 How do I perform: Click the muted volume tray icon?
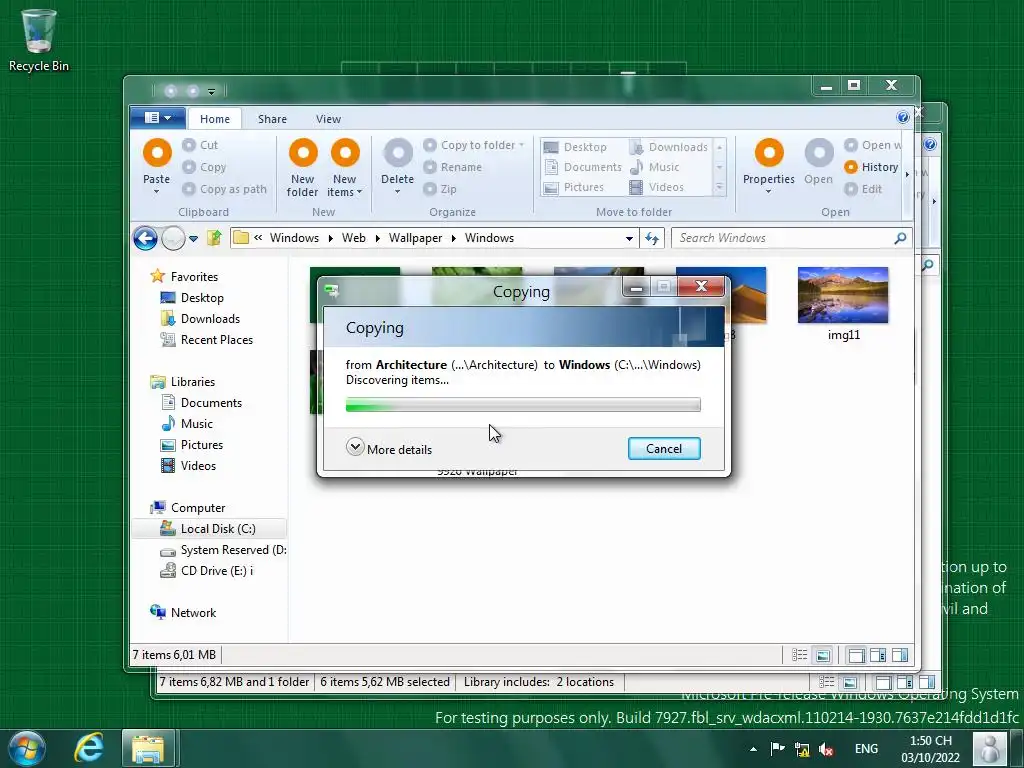click(826, 750)
